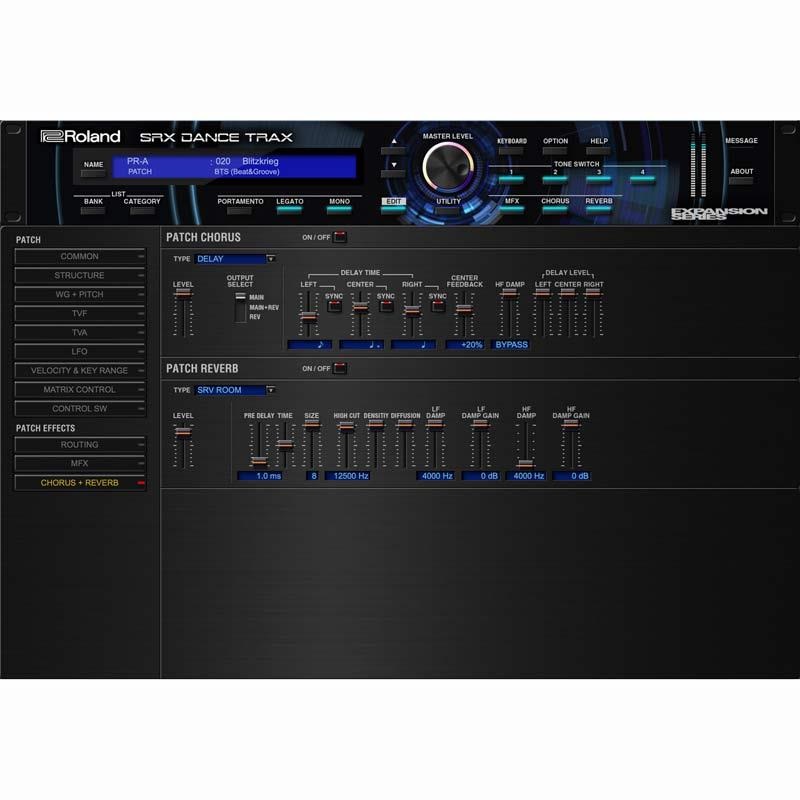Open the Matrix Control tab
800x800 pixels.
coord(80,390)
